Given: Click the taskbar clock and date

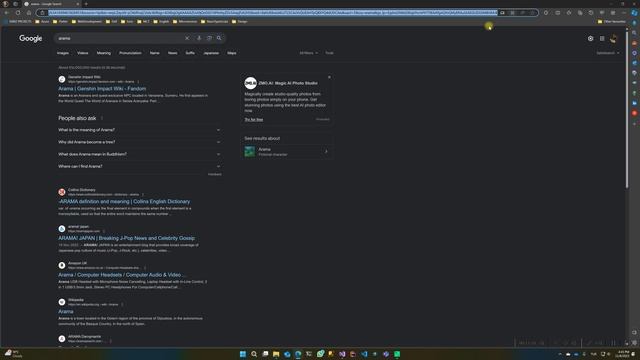Looking at the screenshot, I should (623, 354).
